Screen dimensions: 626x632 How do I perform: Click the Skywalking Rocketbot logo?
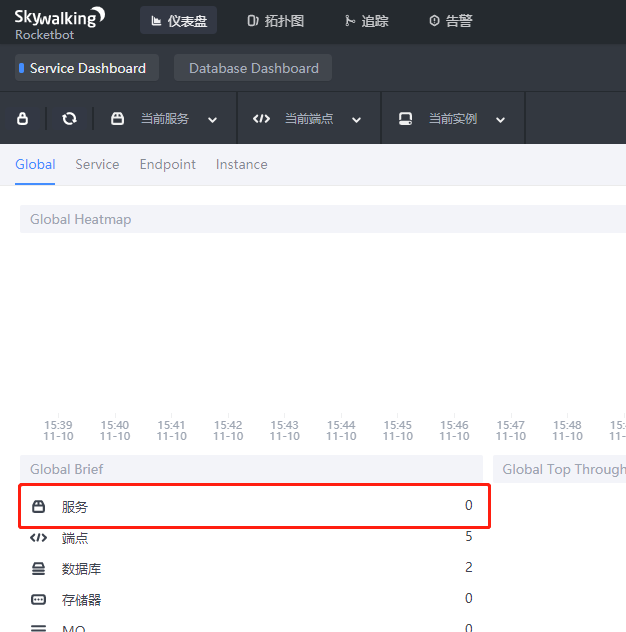[x=60, y=23]
